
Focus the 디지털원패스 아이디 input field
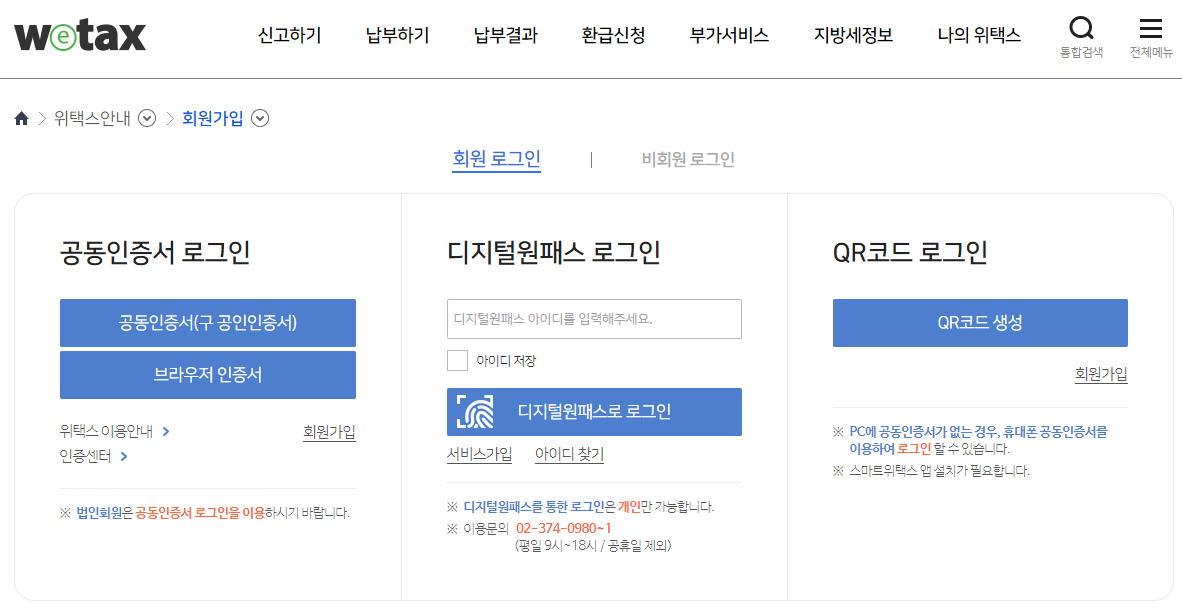(x=594, y=319)
